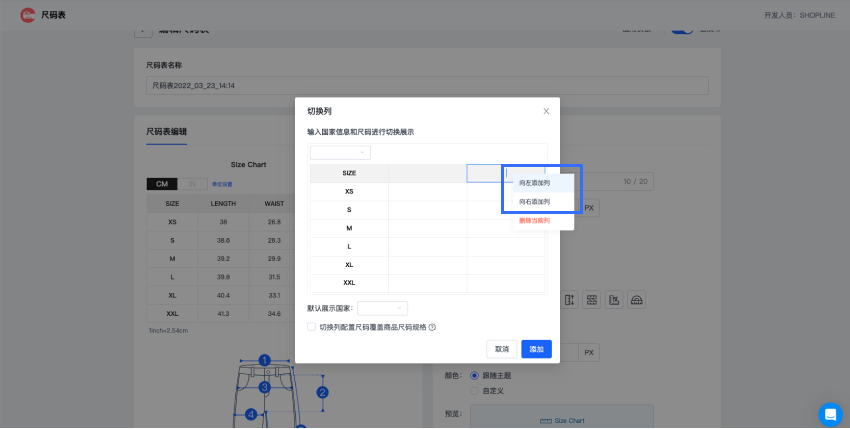Enable 切换列配置尺码覆盖商品尺码规格 checkbox
This screenshot has height=429, width=850.
[312, 327]
